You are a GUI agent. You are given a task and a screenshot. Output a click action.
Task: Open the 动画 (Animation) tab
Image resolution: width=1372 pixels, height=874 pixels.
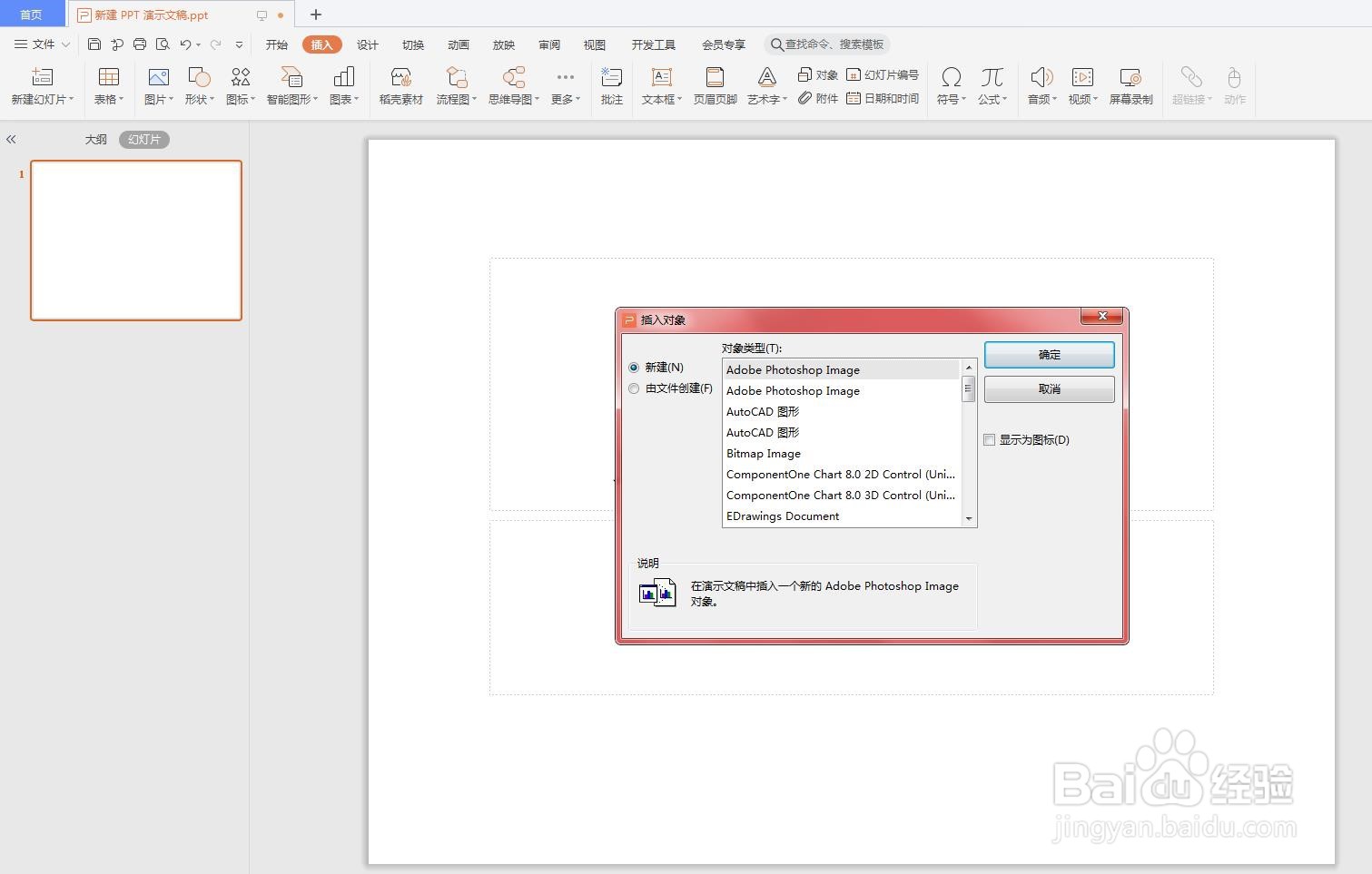pyautogui.click(x=459, y=44)
